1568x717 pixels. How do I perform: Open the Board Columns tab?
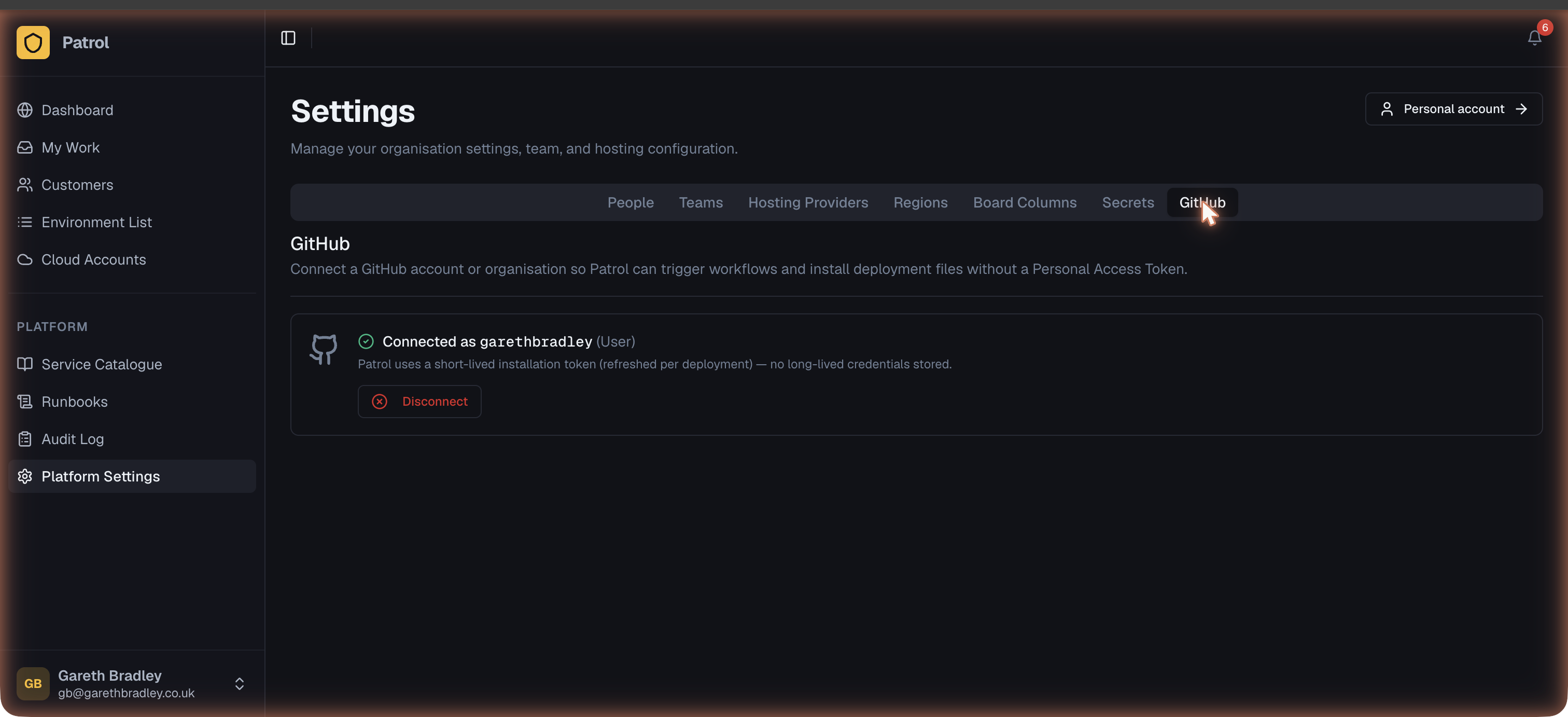tap(1025, 203)
